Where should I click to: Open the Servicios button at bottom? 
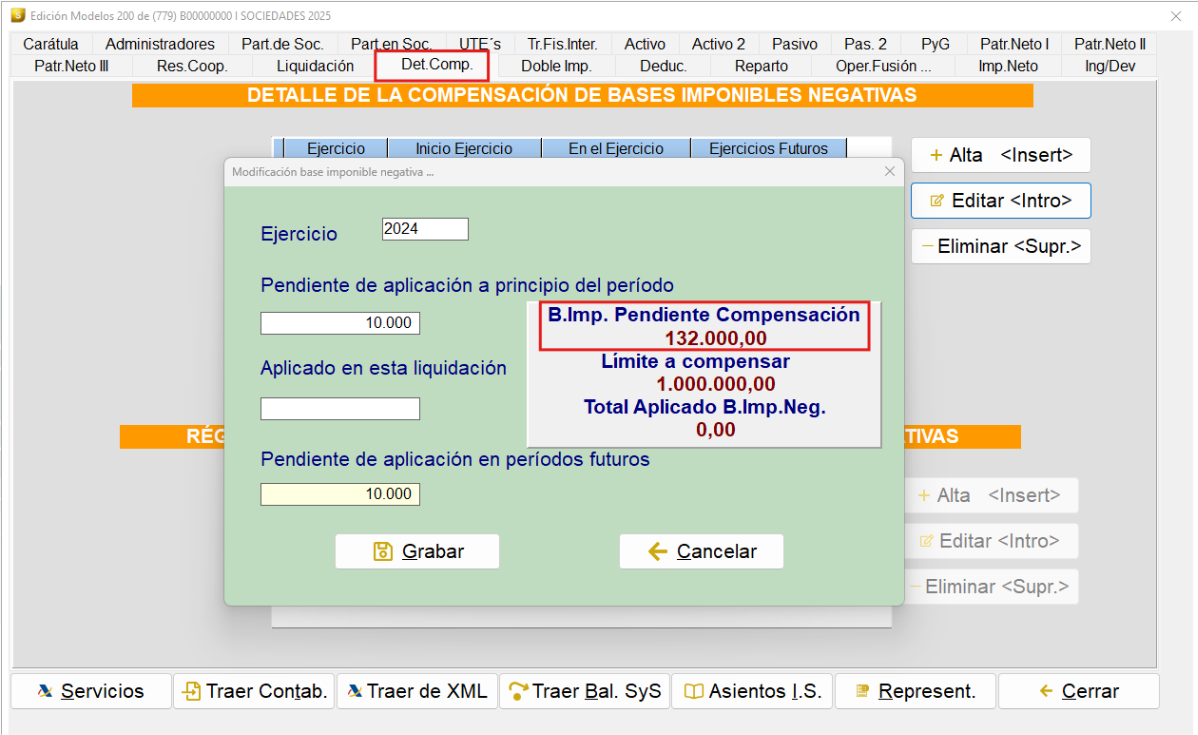point(91,691)
